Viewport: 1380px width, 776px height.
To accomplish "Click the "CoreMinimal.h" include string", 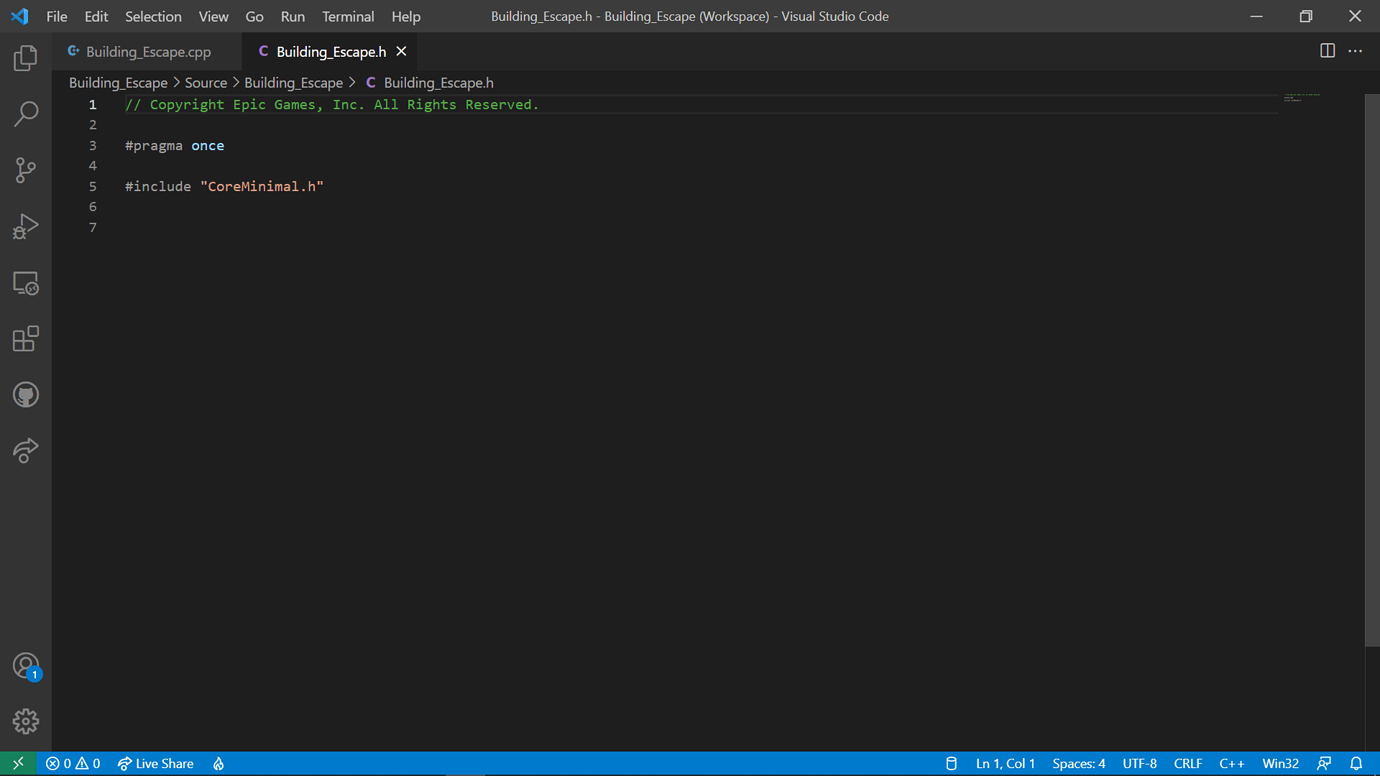I will pos(262,186).
